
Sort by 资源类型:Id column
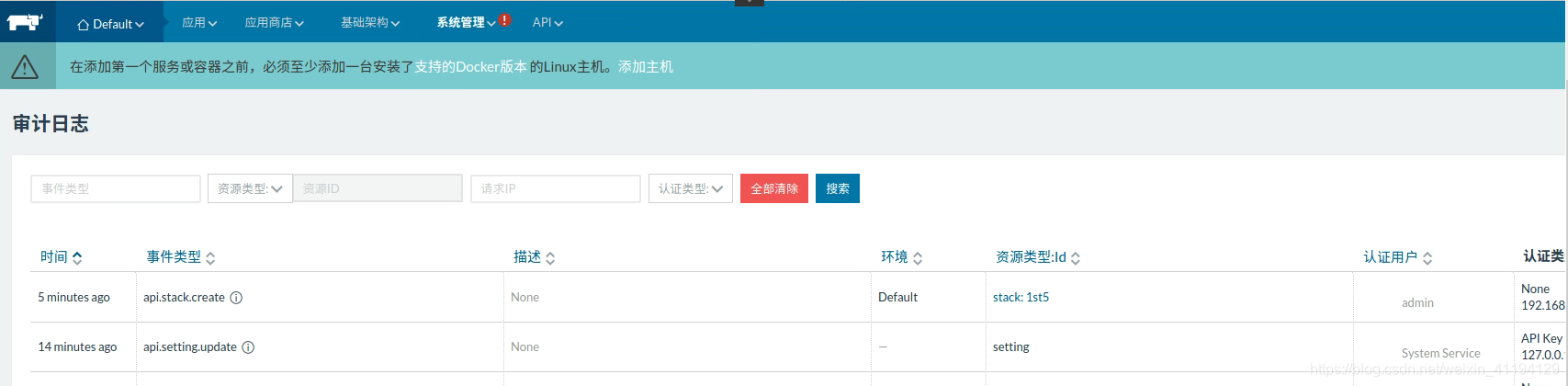1038,257
